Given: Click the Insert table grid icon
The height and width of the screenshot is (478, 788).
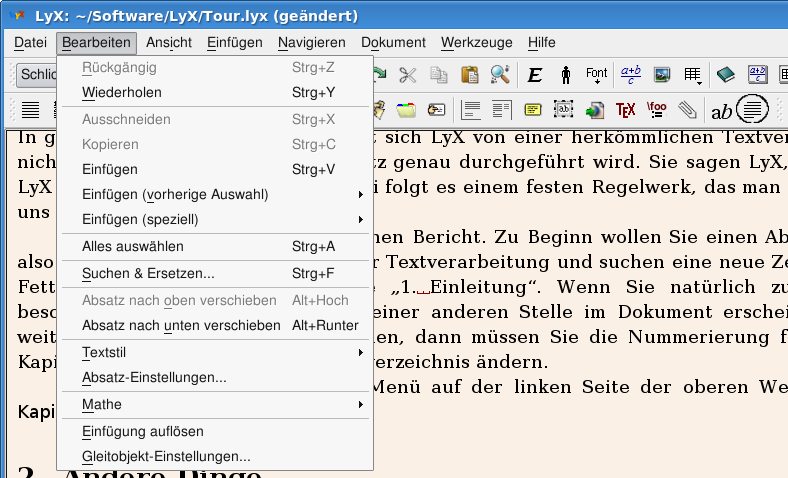Looking at the screenshot, I should coord(693,75).
